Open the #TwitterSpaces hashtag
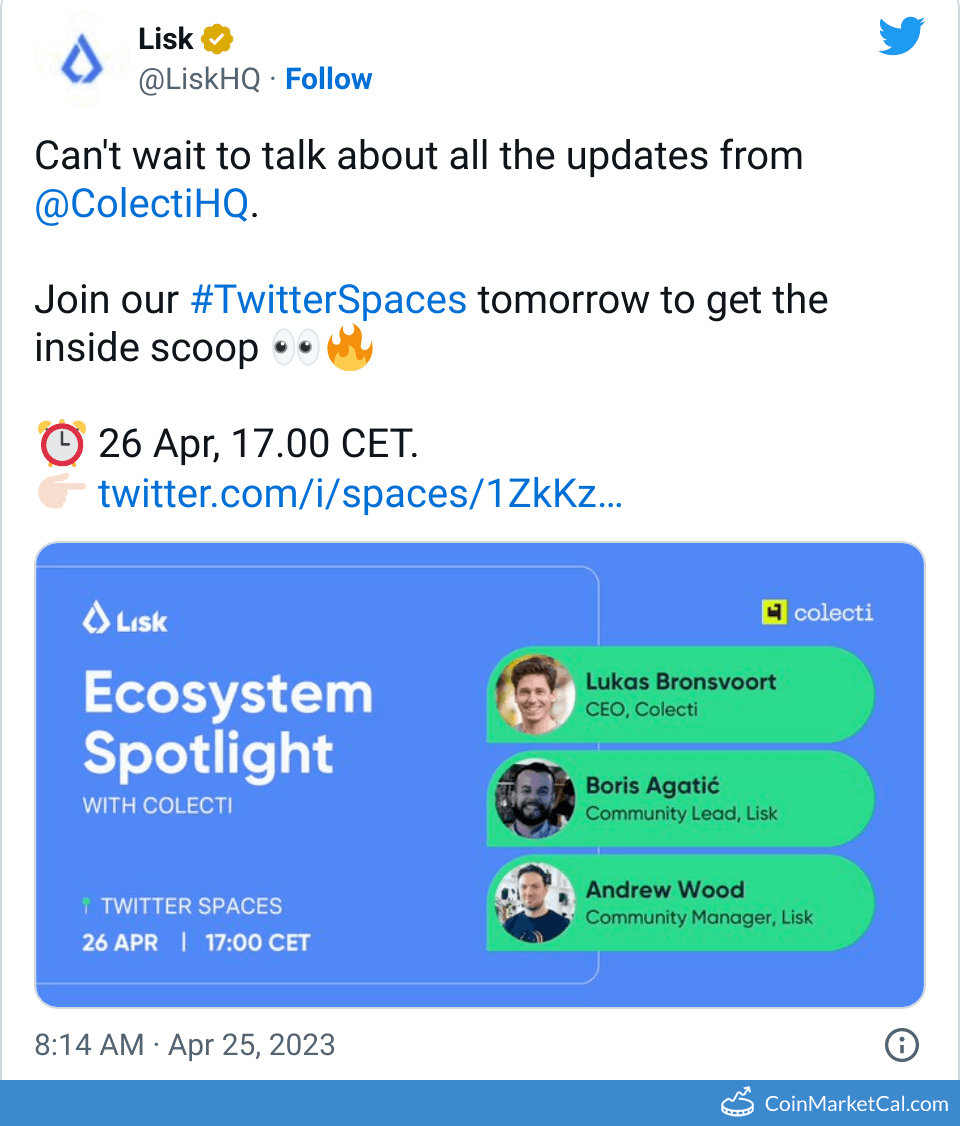Screen dimensions: 960x1126 327,300
